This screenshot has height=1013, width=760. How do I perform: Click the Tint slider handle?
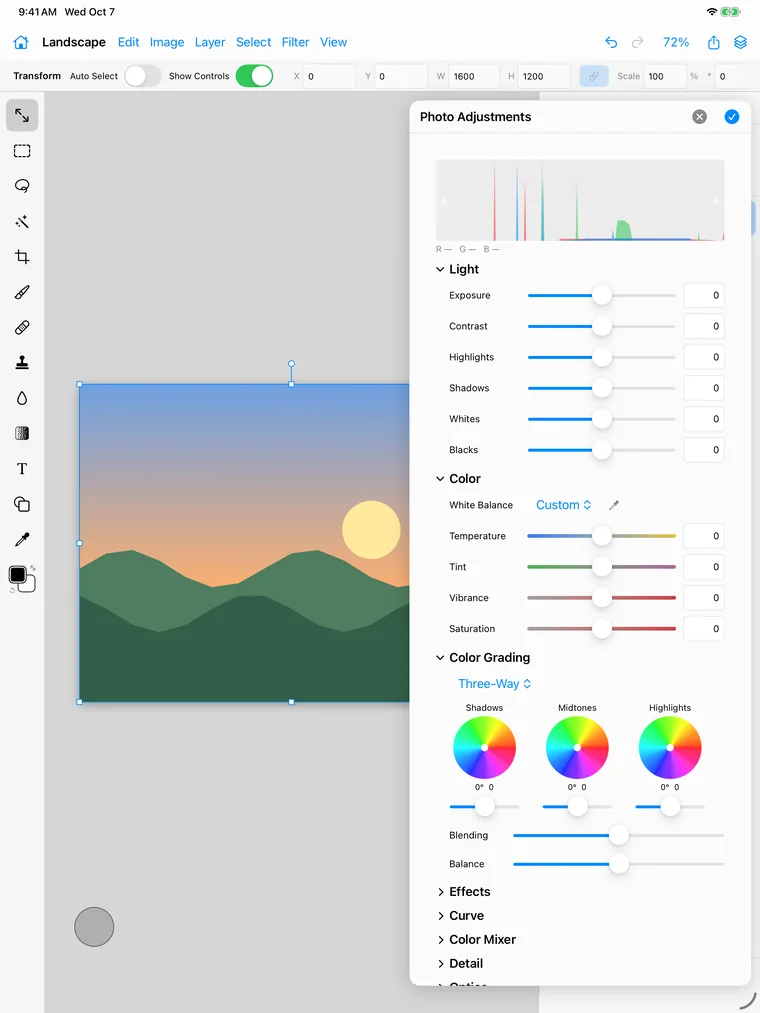point(602,567)
